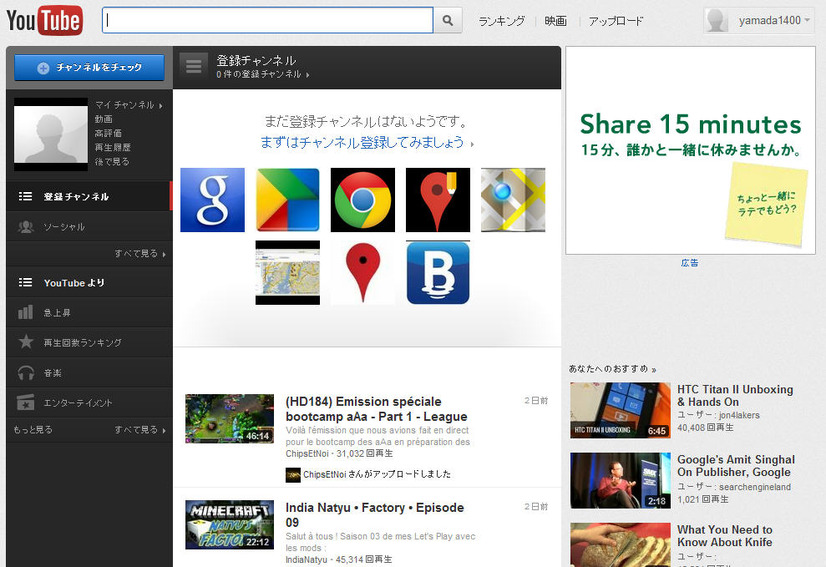This screenshot has width=826, height=567.
Task: Click the Chrome channel icon
Action: click(362, 200)
